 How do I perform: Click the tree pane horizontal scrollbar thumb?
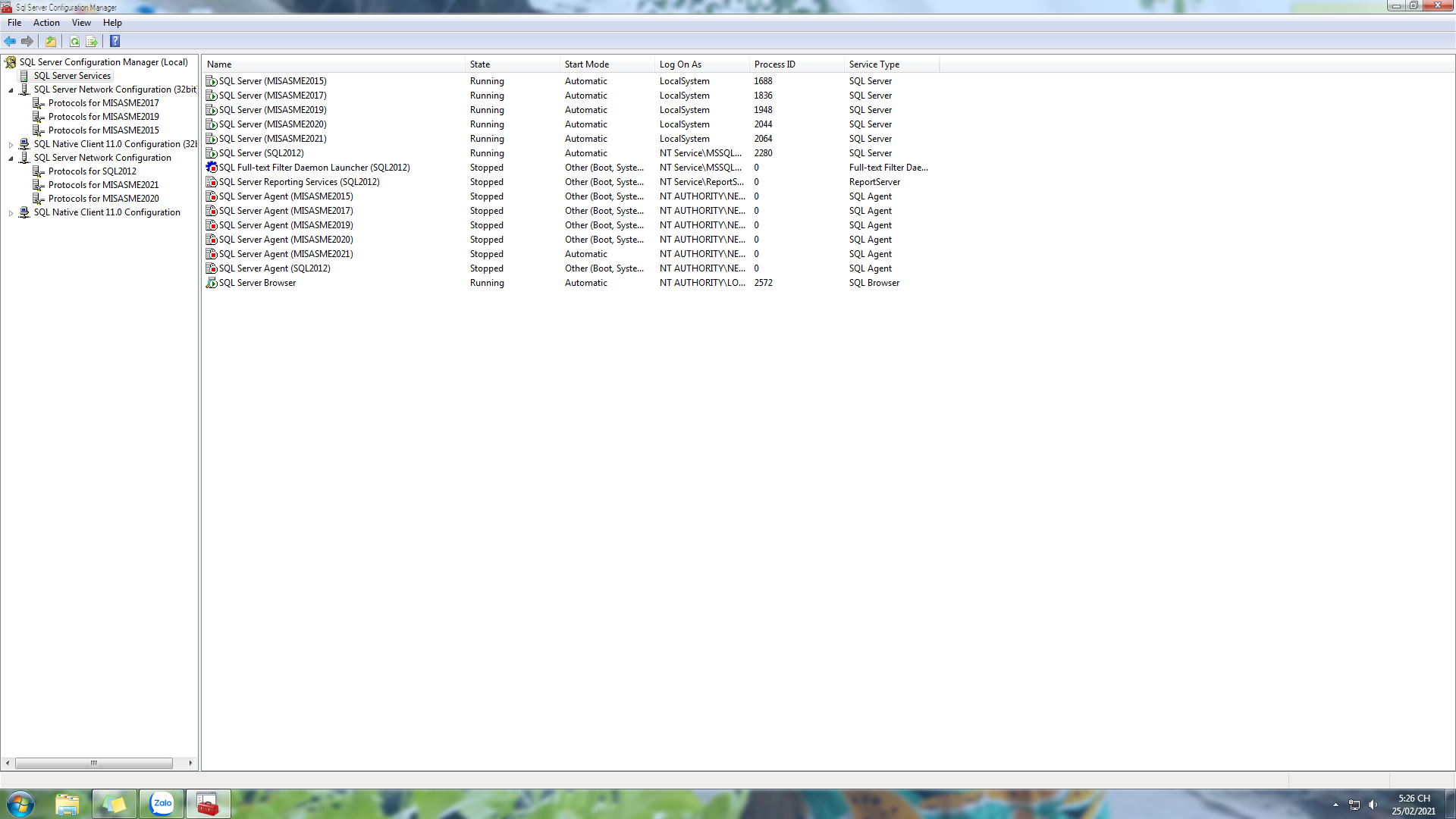pyautogui.click(x=94, y=763)
